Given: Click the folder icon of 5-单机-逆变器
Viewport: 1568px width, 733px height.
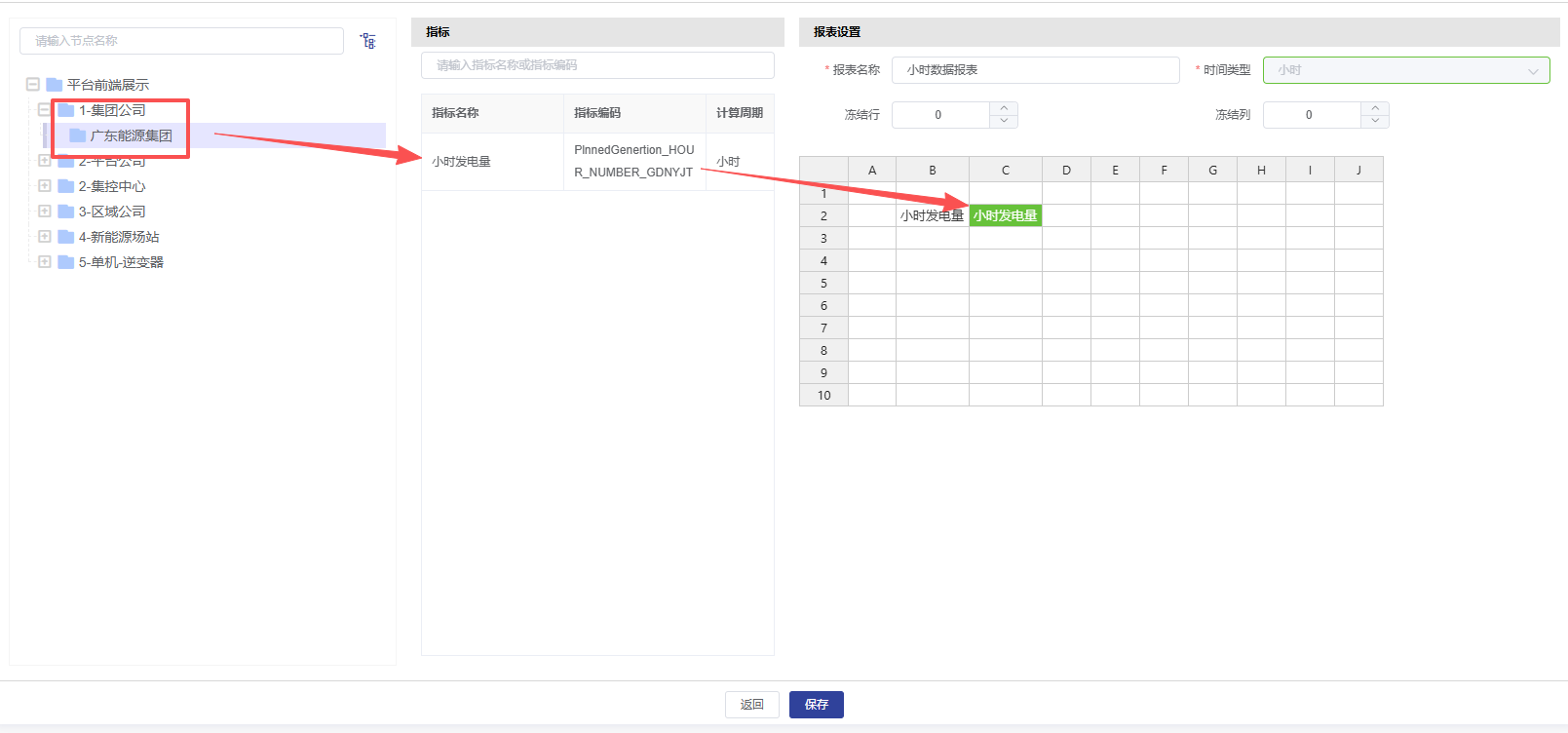Looking at the screenshot, I should click(x=66, y=262).
